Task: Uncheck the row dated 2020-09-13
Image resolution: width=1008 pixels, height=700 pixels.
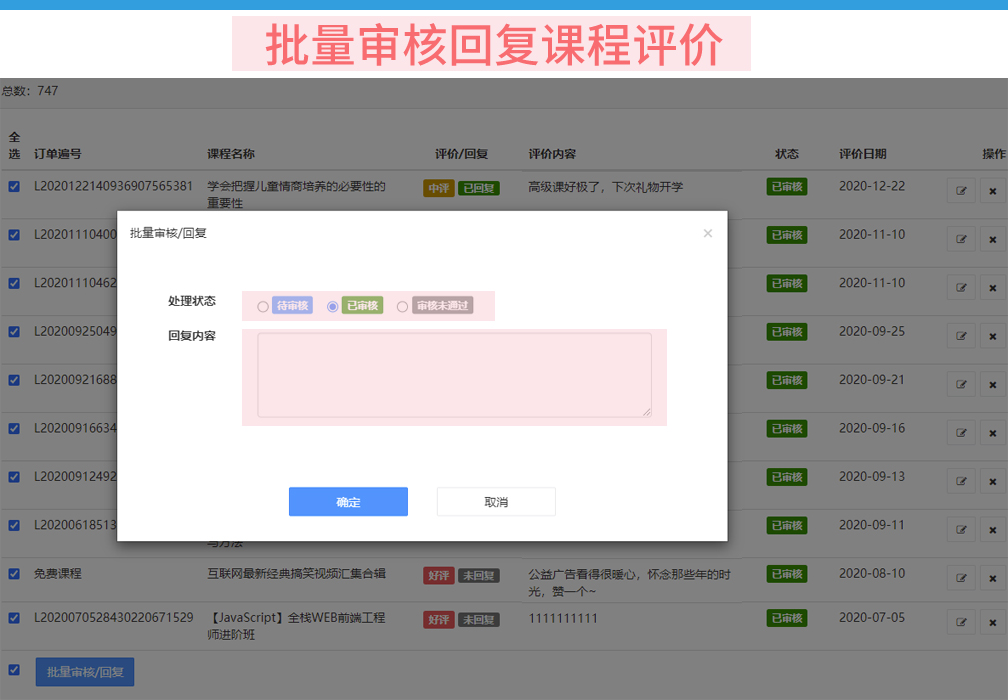Action: pos(14,477)
